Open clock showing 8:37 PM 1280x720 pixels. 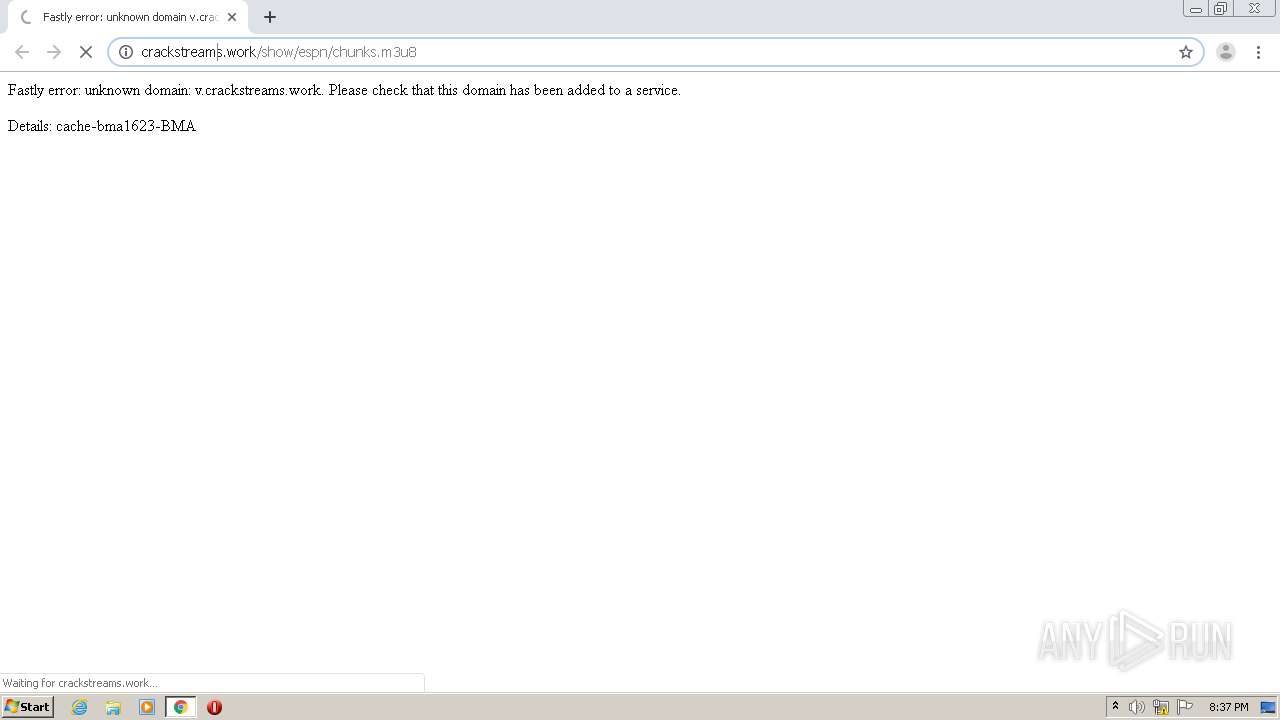[x=1228, y=707]
